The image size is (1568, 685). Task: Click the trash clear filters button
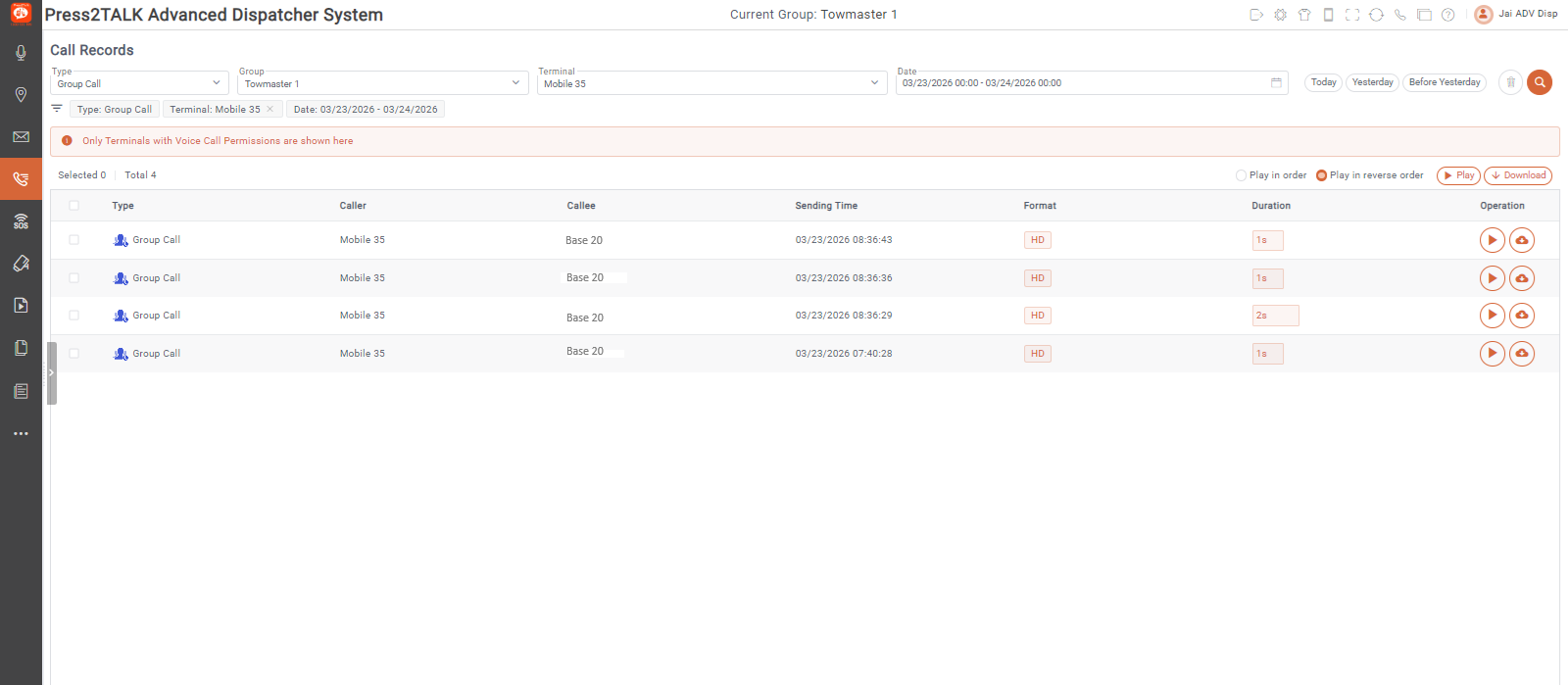(1511, 82)
